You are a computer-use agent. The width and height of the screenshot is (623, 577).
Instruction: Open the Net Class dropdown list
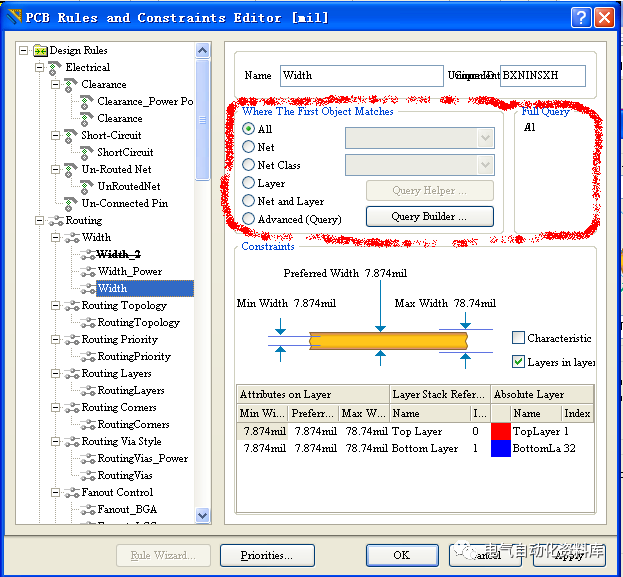[x=485, y=165]
